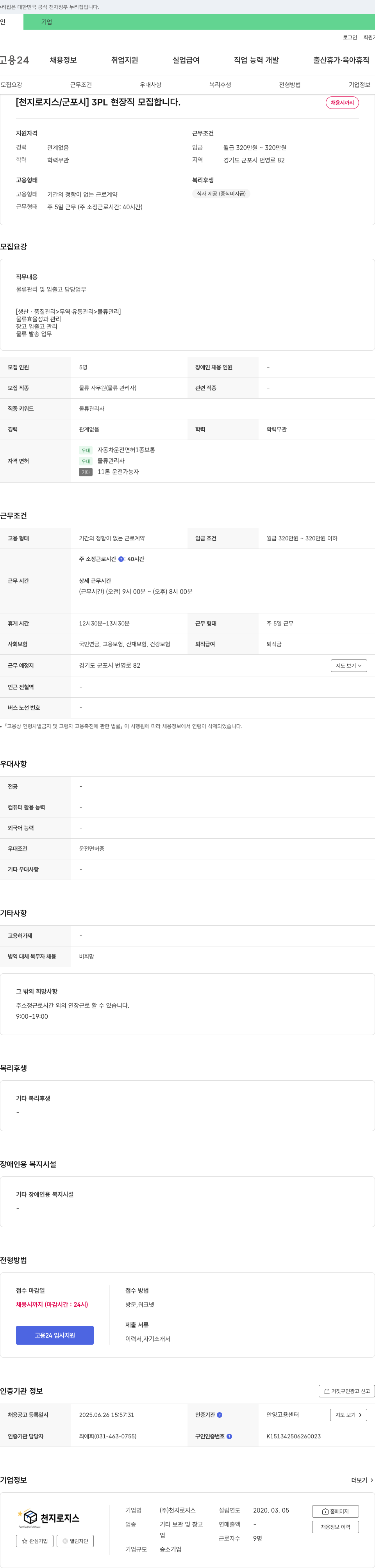This screenshot has width=375, height=1568.
Task: Click the 인증기관 help question icon
Action: click(220, 1415)
